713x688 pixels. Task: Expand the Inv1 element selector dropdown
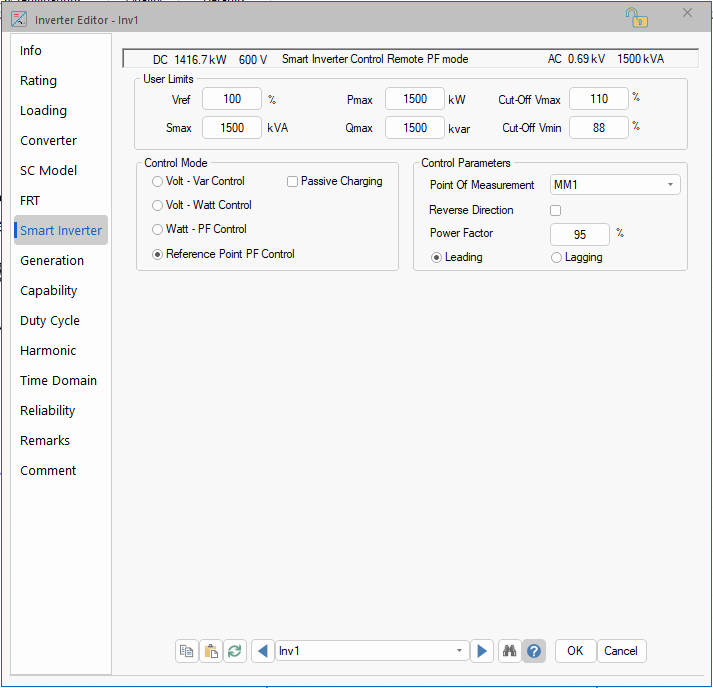coord(460,651)
